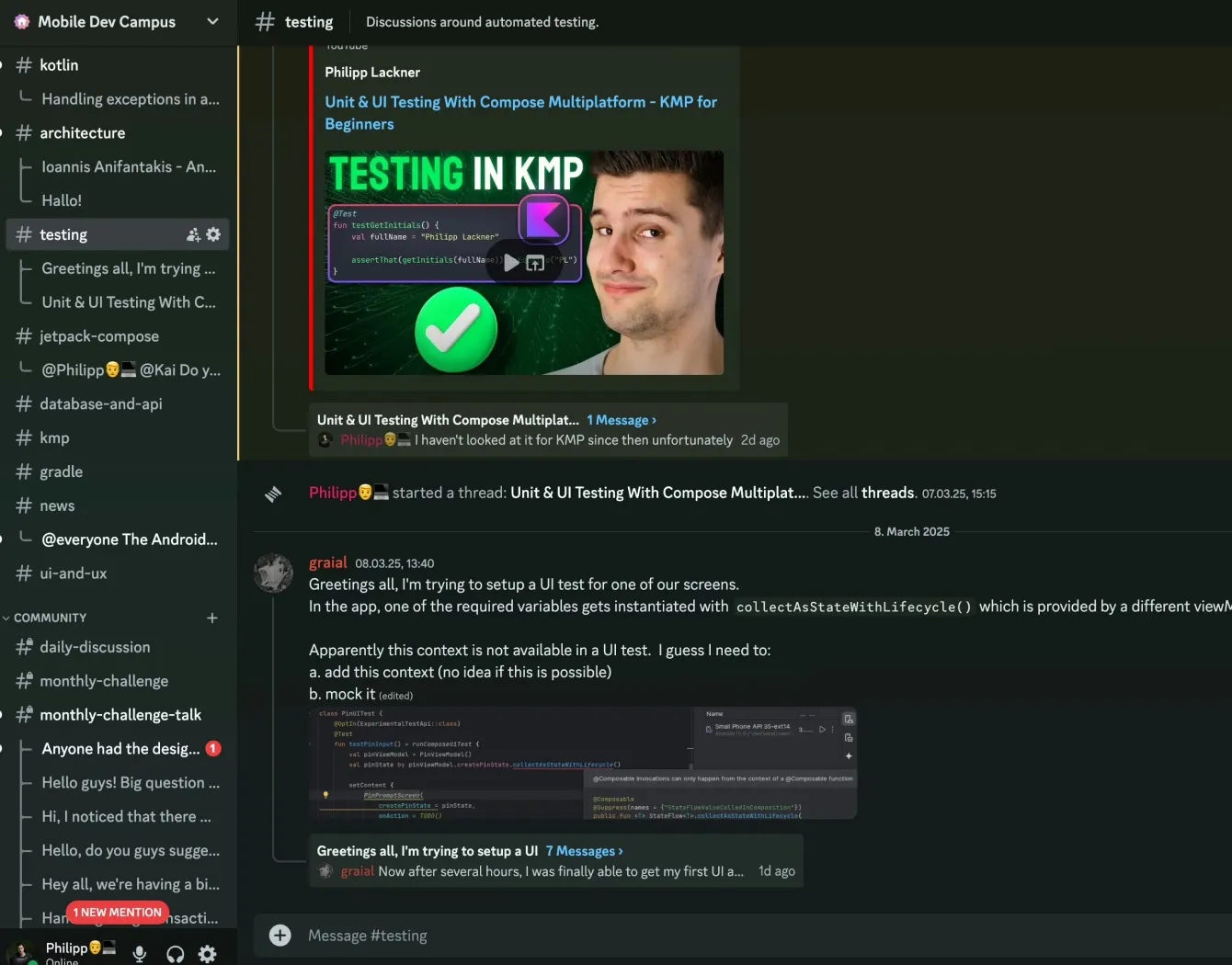
Task: Play the Testing in KMP video
Action: [x=511, y=263]
